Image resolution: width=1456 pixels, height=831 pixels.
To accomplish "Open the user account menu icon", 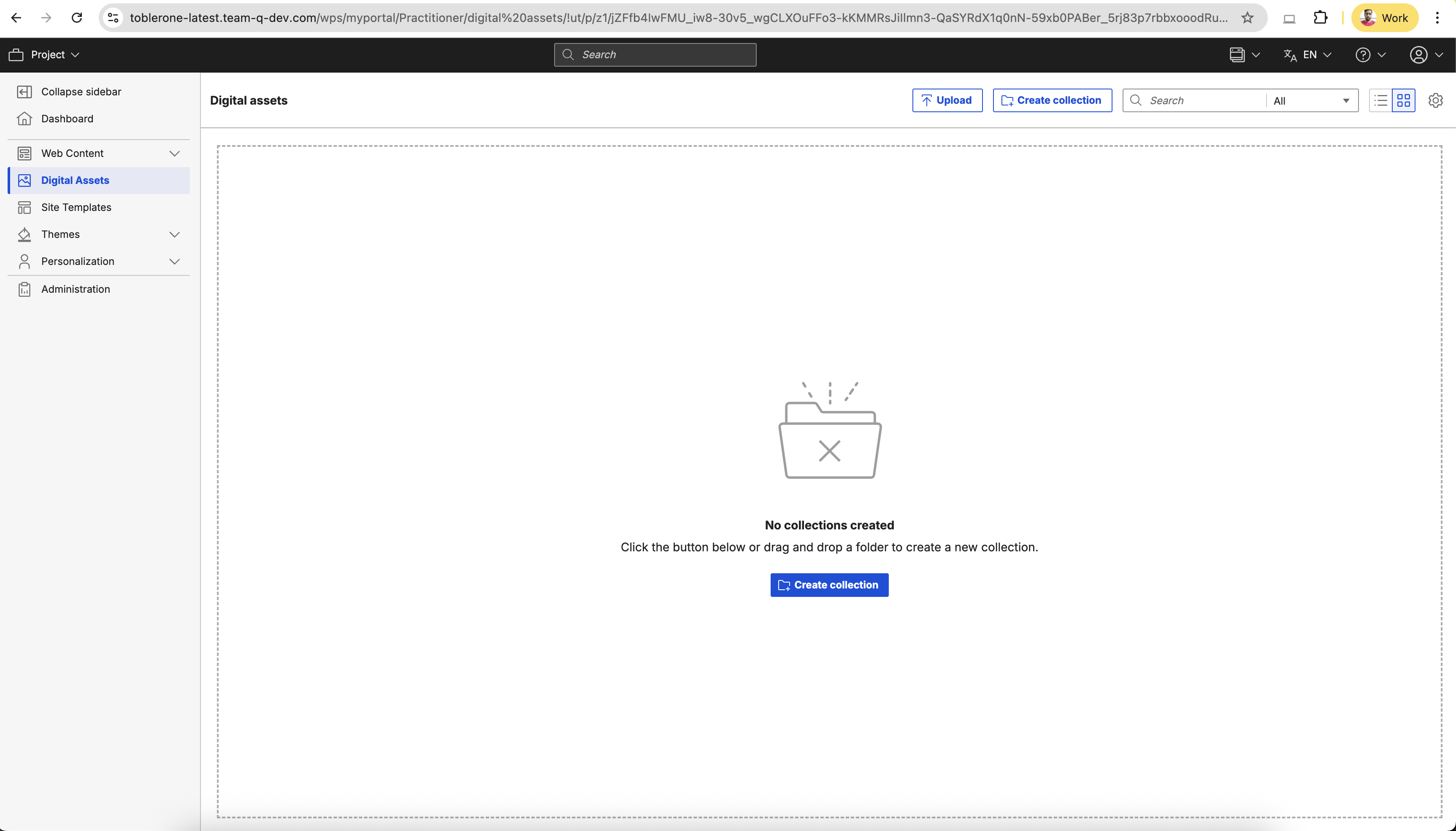I will point(1419,54).
